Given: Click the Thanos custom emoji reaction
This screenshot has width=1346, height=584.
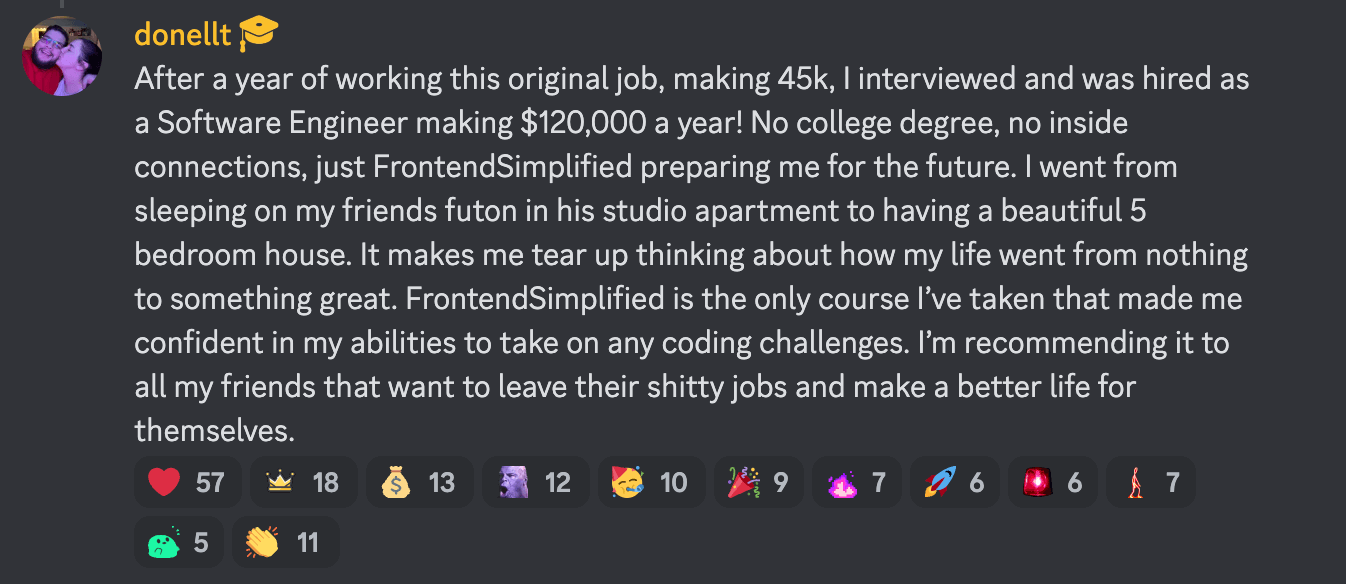Looking at the screenshot, I should [514, 482].
